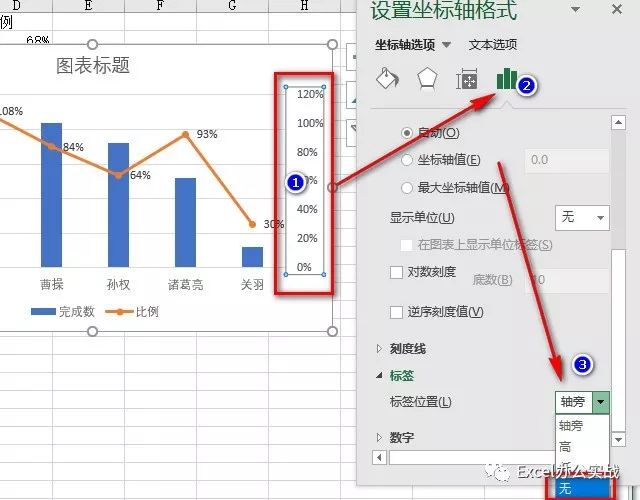Close the 设置坐标轴格式 pane

[x=617, y=9]
